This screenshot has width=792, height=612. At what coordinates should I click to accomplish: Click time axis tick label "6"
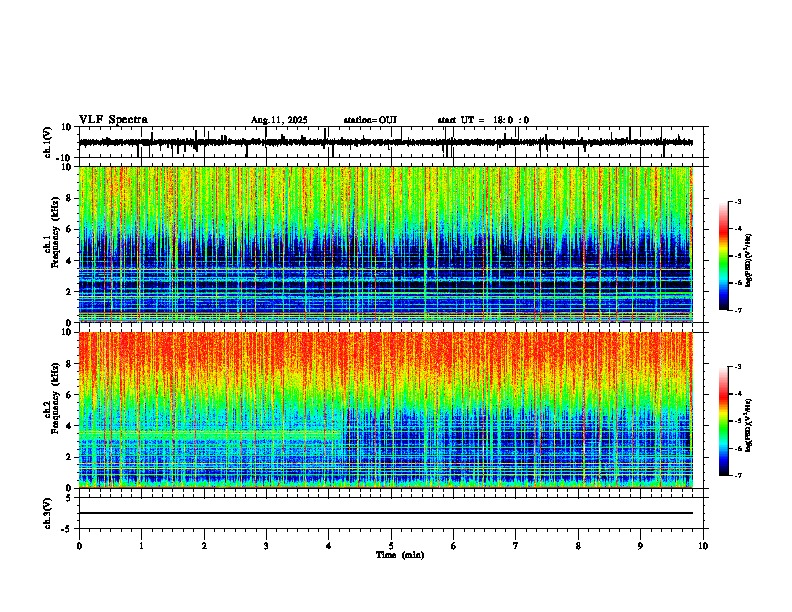pos(454,546)
